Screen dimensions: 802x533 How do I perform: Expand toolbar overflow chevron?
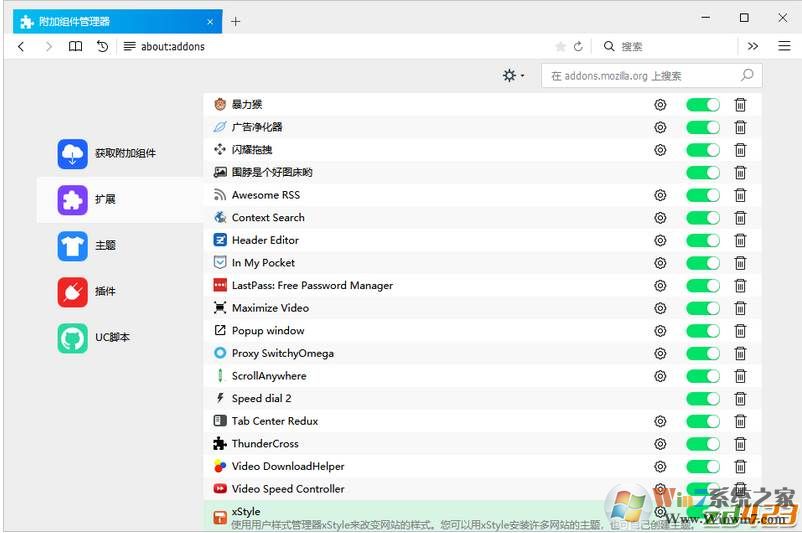752,46
